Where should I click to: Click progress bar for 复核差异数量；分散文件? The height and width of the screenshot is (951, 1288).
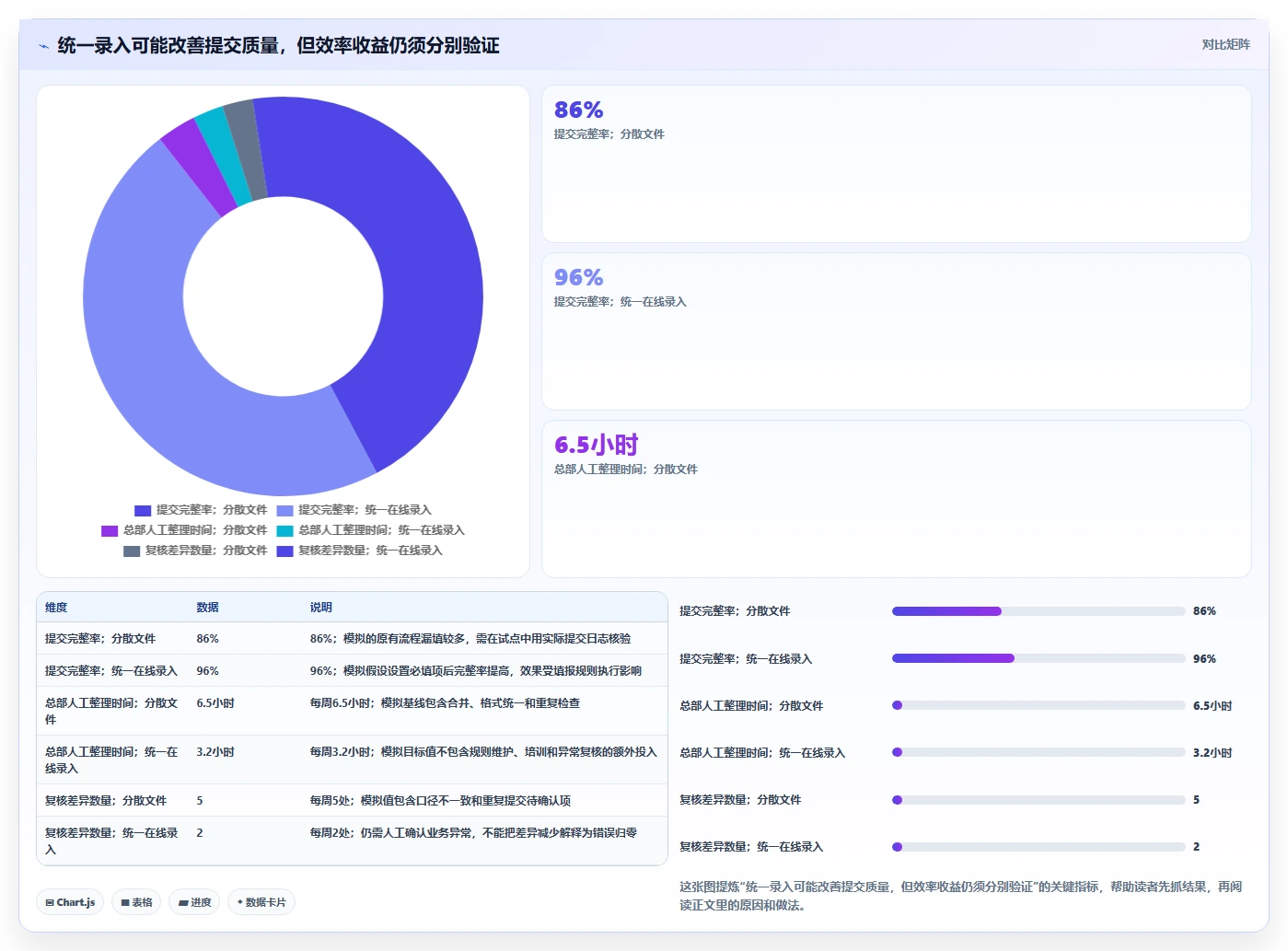[1039, 800]
